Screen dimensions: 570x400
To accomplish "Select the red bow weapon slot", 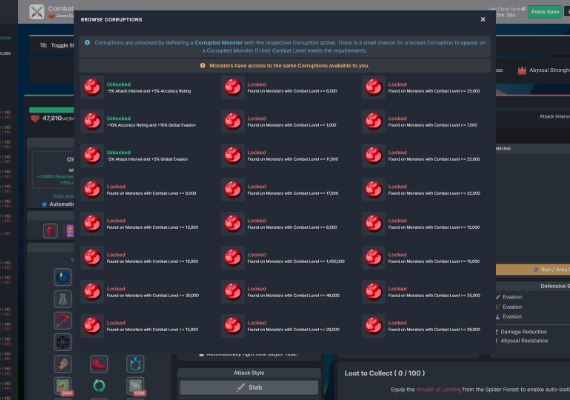I will coord(63,320).
